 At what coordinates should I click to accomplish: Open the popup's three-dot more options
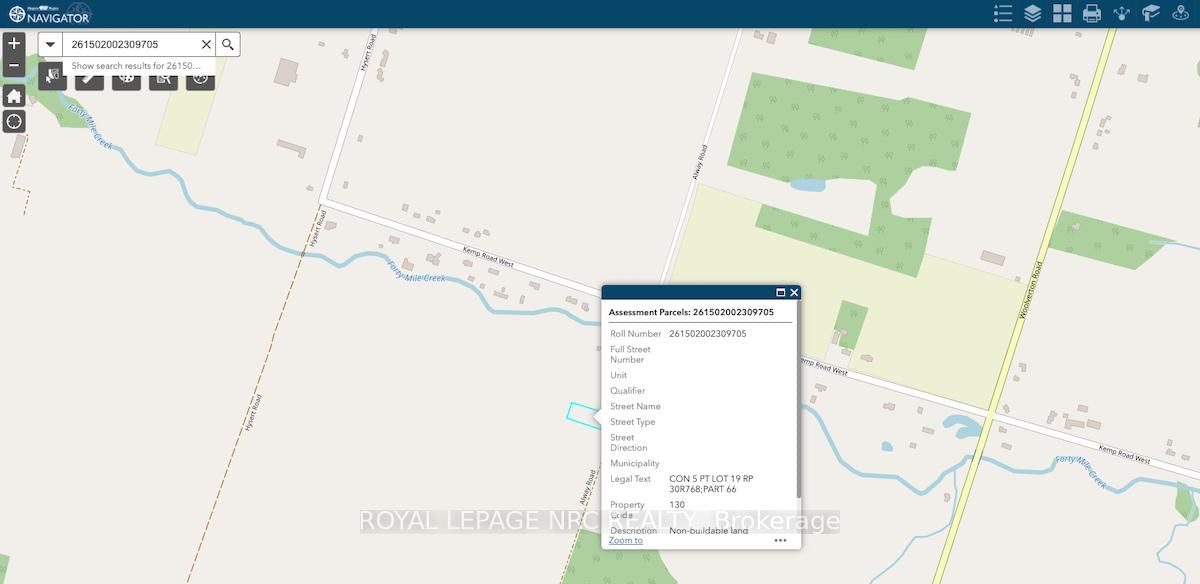780,540
